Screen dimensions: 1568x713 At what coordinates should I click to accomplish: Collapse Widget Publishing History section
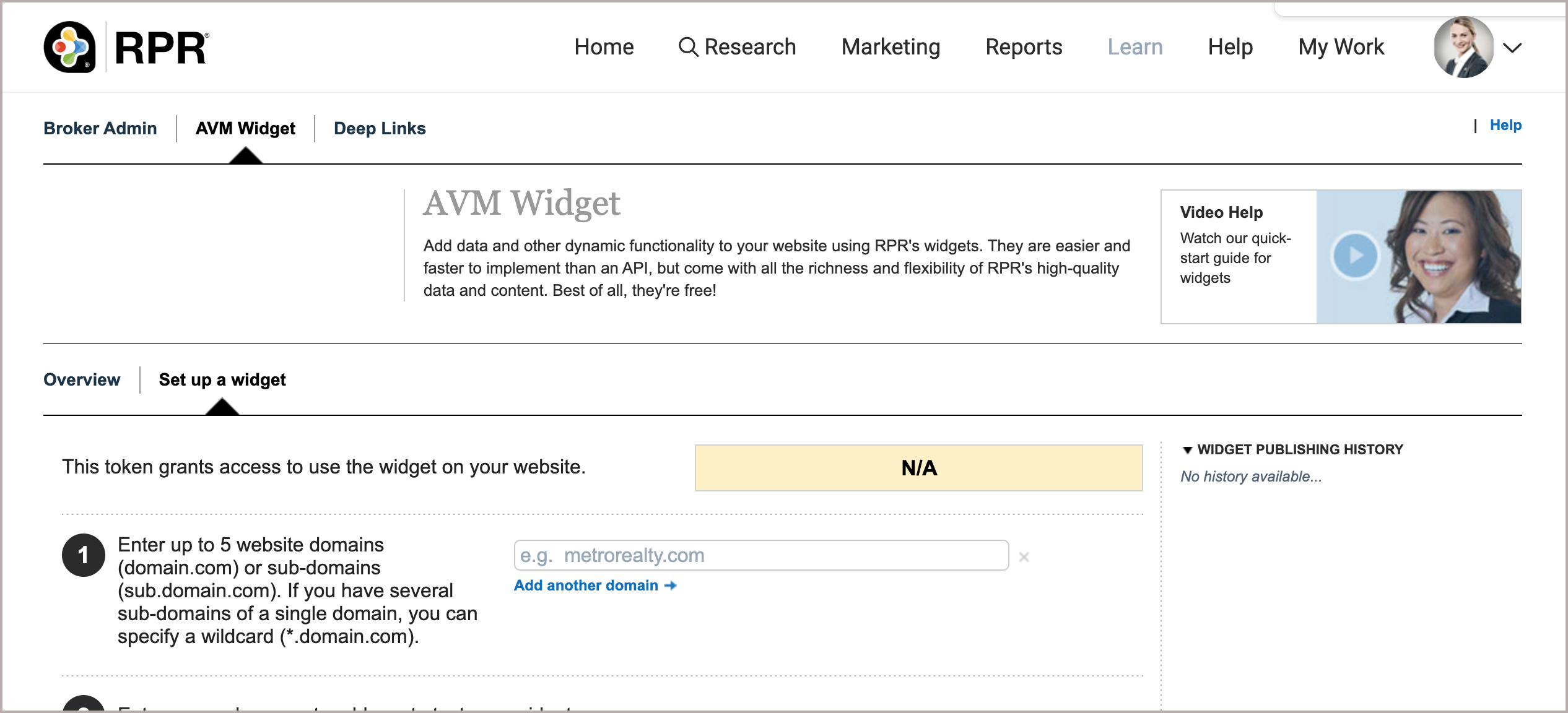(x=1187, y=450)
